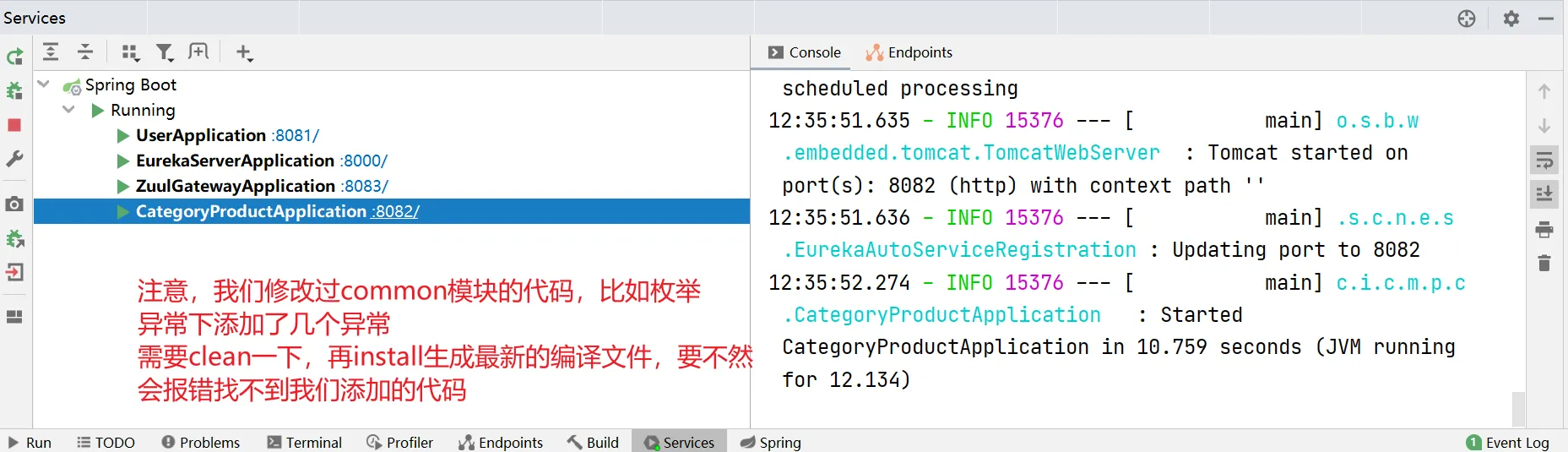Stop the running service with red square
Image resolution: width=1568 pixels, height=452 pixels.
tap(14, 125)
